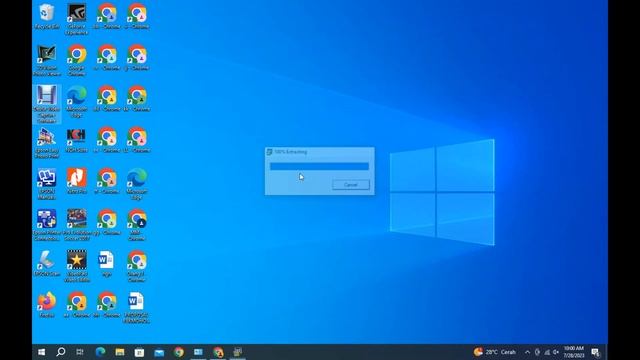Cancel the extraction in the progress dialog

351,184
